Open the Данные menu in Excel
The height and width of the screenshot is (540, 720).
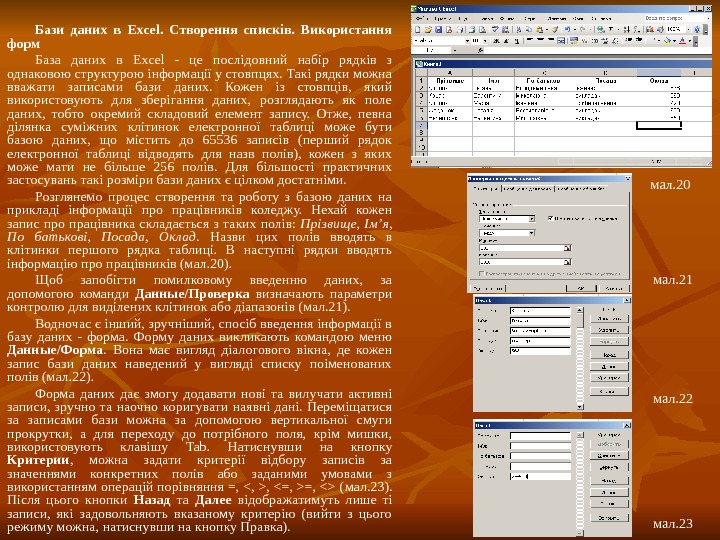click(x=557, y=18)
